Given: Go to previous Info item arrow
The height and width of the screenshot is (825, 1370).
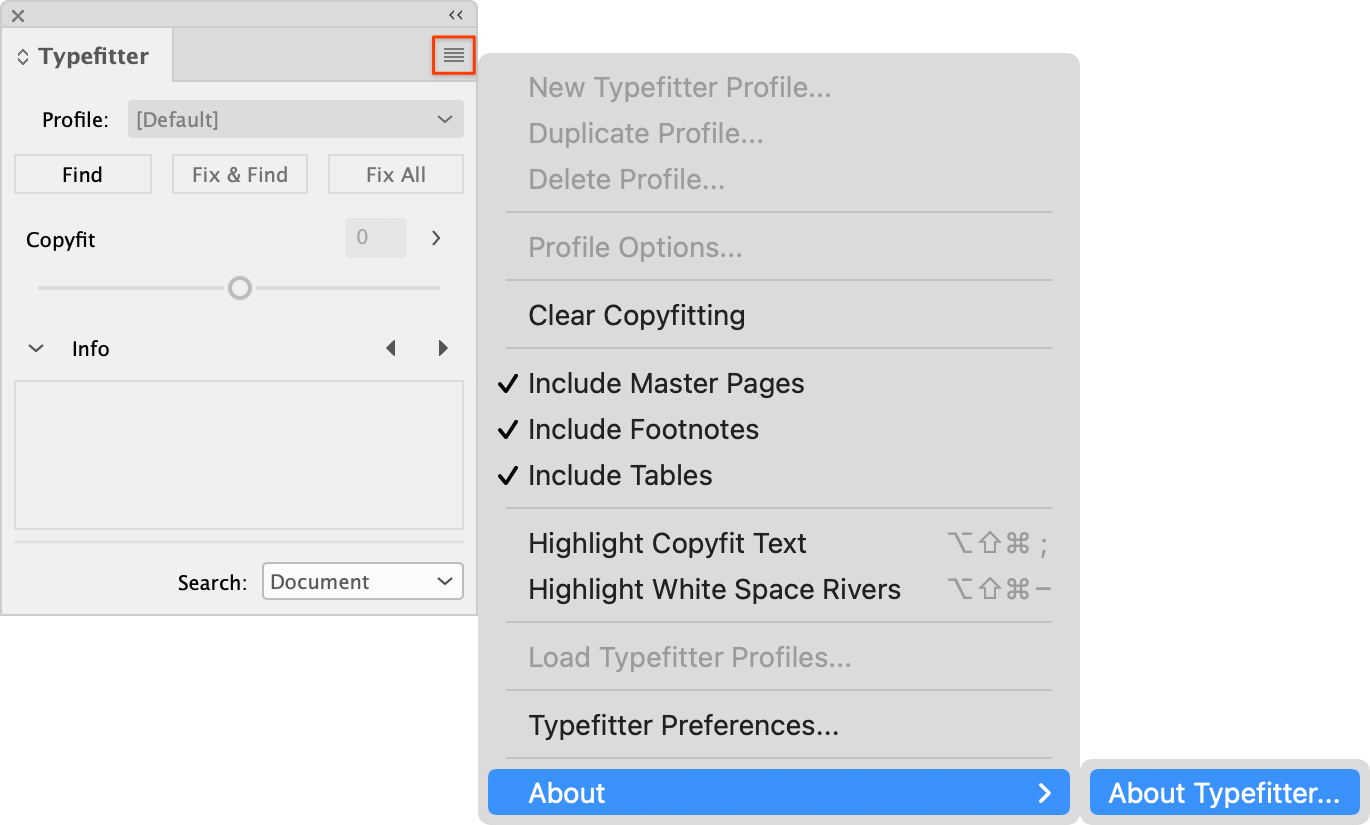Looking at the screenshot, I should pyautogui.click(x=391, y=348).
